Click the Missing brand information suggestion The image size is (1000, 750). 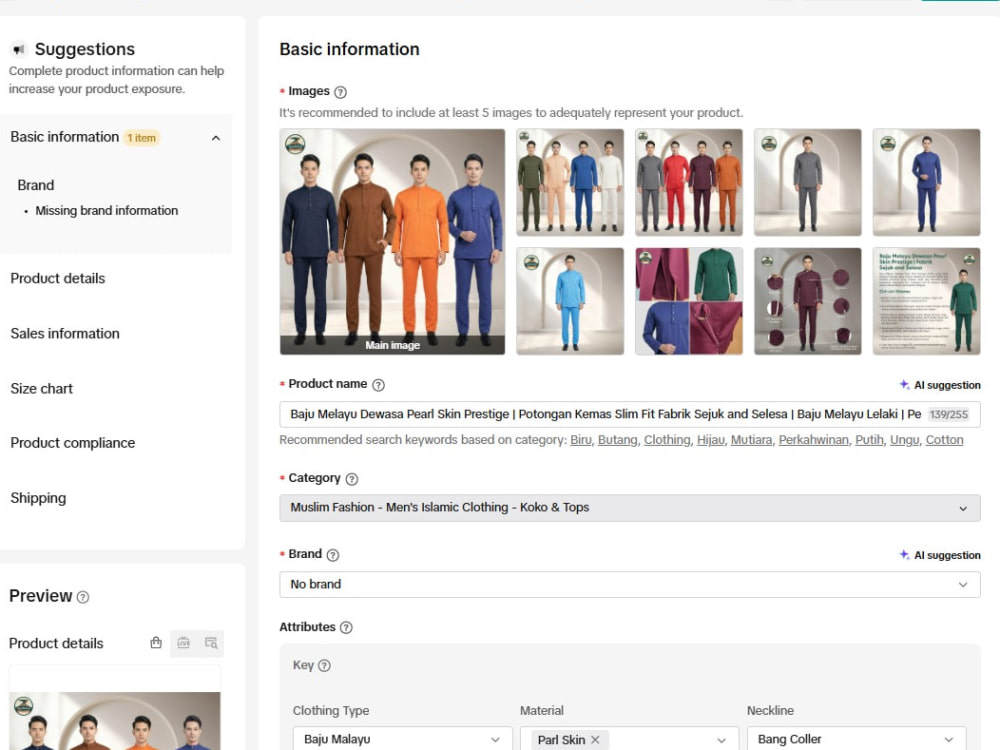coord(107,210)
